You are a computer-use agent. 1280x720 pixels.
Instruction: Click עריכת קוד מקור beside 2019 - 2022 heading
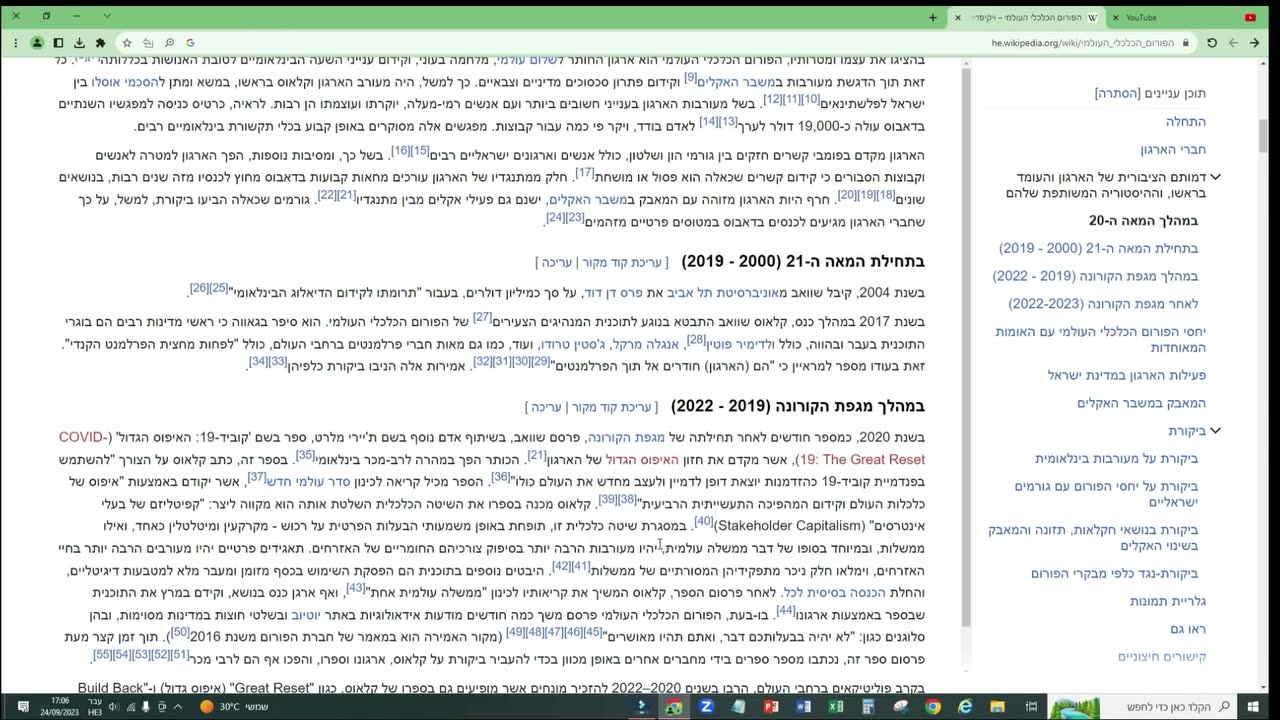[x=611, y=407]
